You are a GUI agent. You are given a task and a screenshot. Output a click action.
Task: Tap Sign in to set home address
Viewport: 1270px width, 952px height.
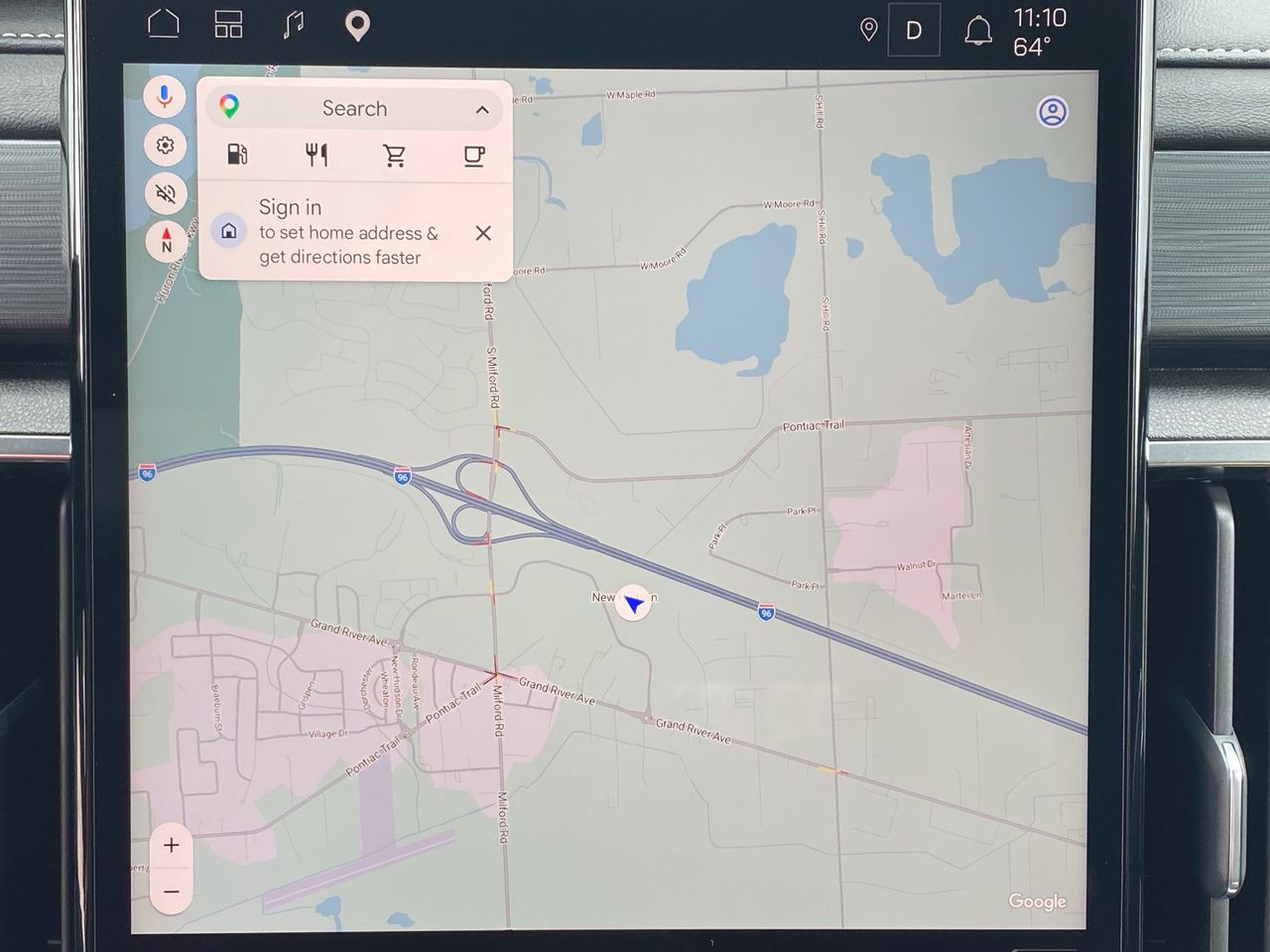pyautogui.click(x=348, y=232)
